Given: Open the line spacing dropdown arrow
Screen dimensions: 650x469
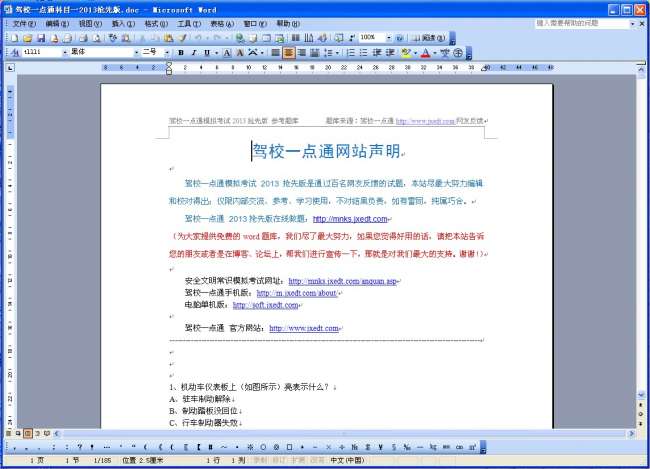Looking at the screenshot, I should coord(337,53).
